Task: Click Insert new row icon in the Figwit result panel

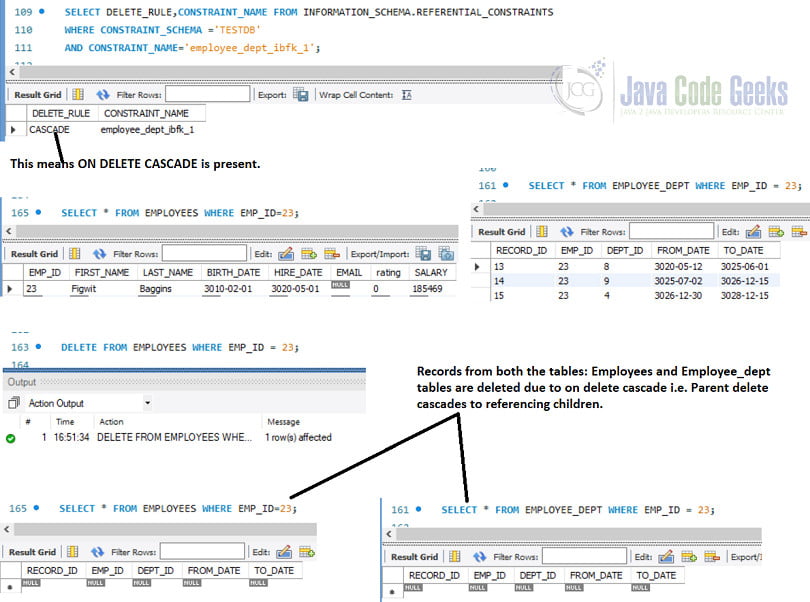Action: [309, 254]
